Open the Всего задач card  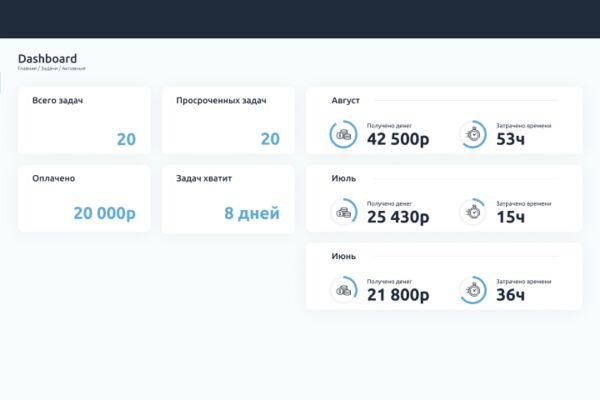coord(84,121)
